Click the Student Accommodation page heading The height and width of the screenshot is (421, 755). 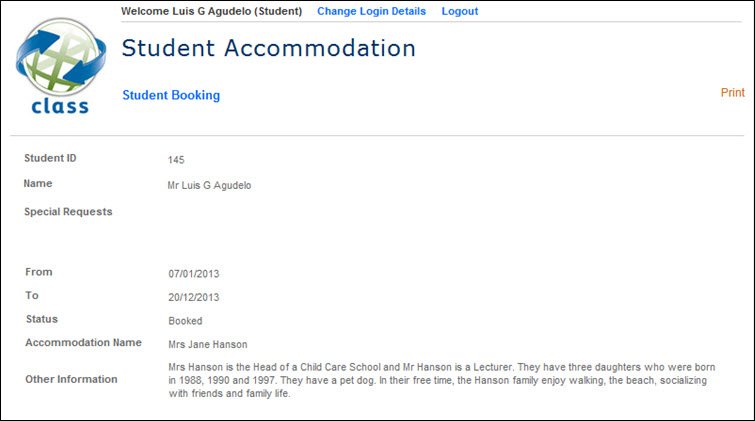point(268,48)
